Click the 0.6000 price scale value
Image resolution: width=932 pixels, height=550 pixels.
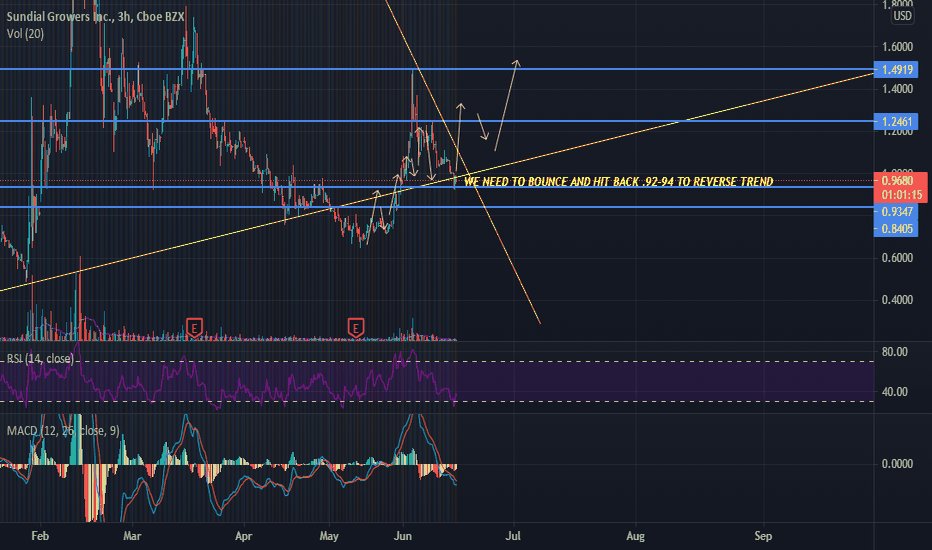click(x=897, y=258)
